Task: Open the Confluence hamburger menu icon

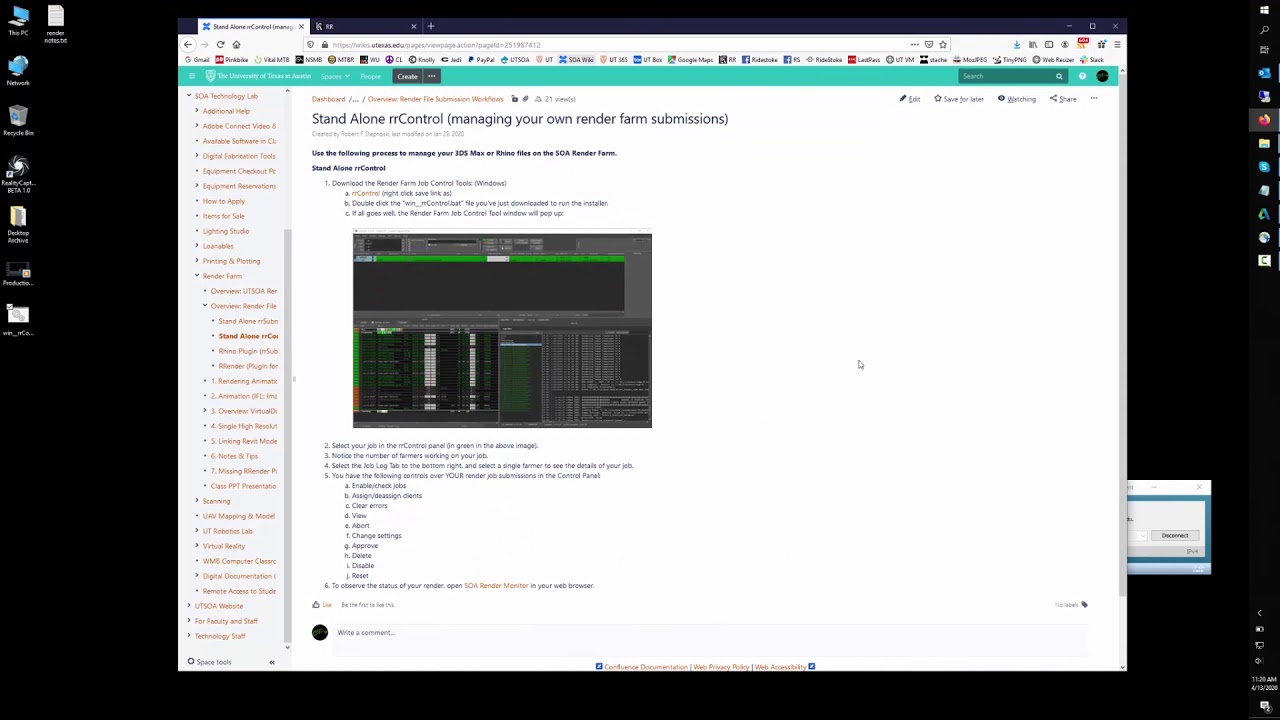Action: 191,76
